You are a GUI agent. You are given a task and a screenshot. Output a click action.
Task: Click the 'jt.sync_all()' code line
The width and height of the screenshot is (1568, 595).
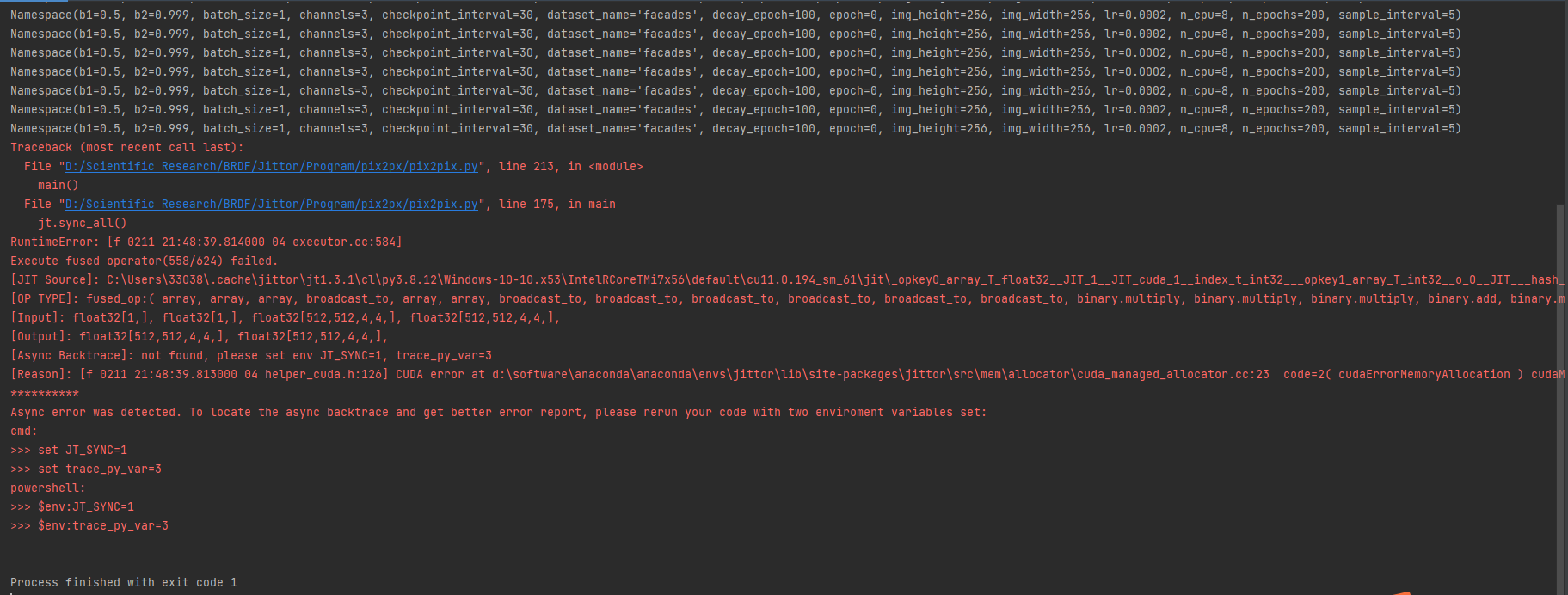pyautogui.click(x=82, y=224)
